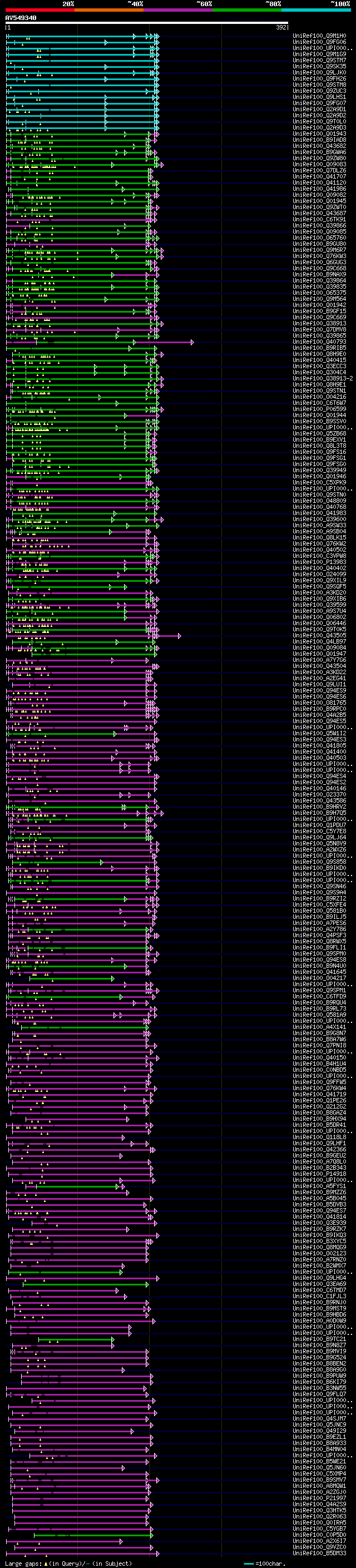Open hit UniRef100_Q9M1G9
This screenshot has height=1568, width=356.
319,54
